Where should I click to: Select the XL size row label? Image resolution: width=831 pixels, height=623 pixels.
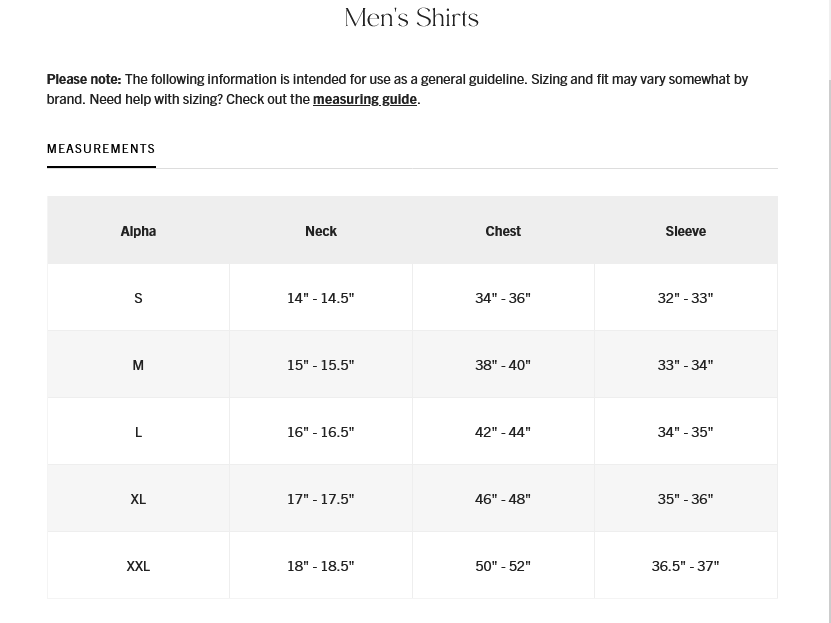pos(138,499)
